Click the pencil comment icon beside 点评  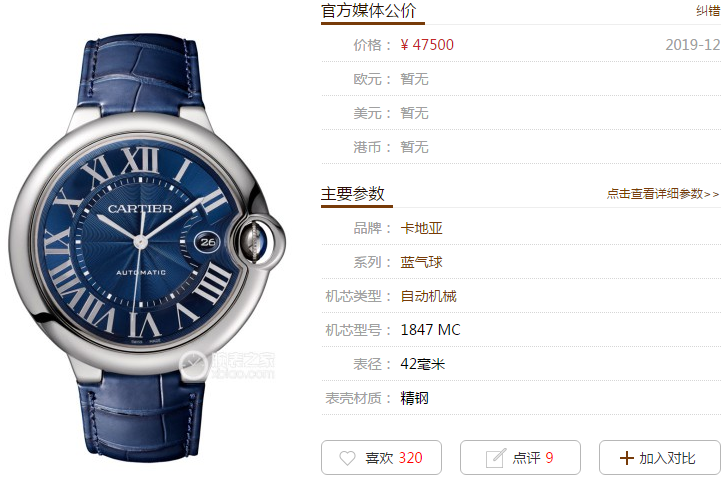pos(495,458)
